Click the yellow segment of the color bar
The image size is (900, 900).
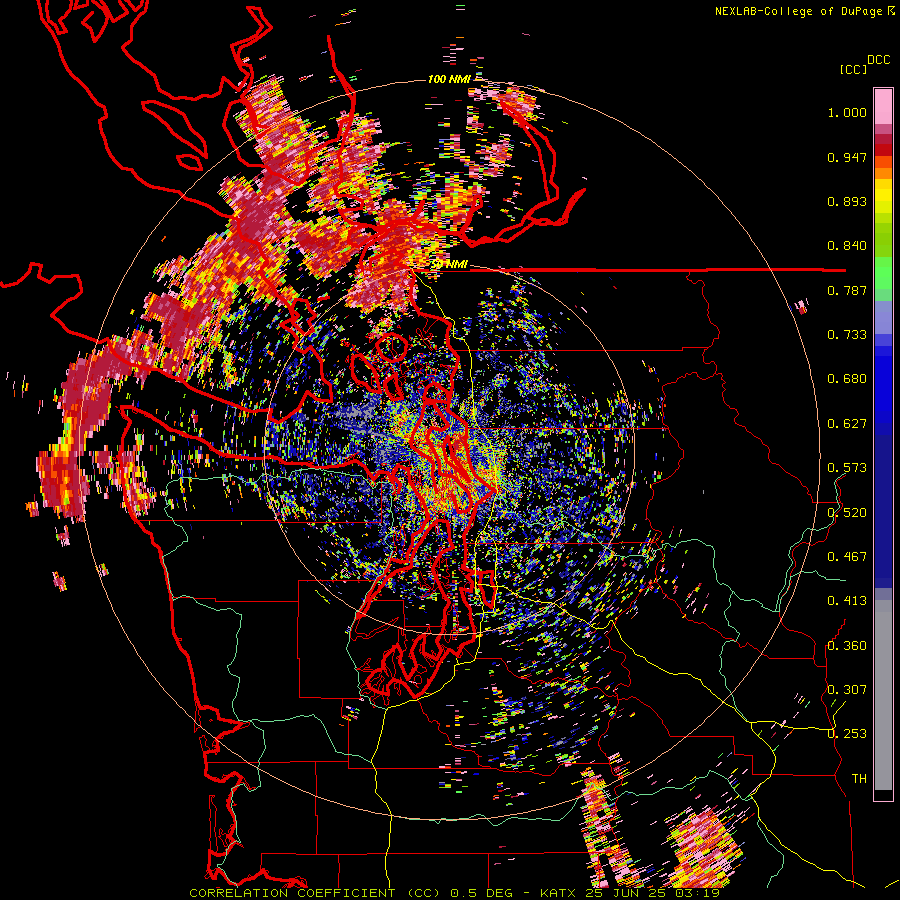[x=883, y=197]
